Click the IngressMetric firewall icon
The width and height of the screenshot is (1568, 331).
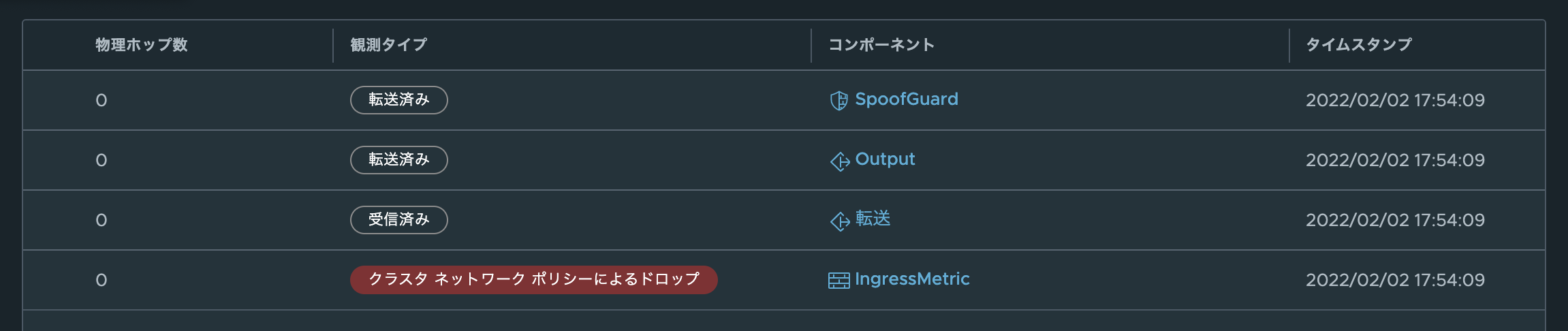(838, 281)
